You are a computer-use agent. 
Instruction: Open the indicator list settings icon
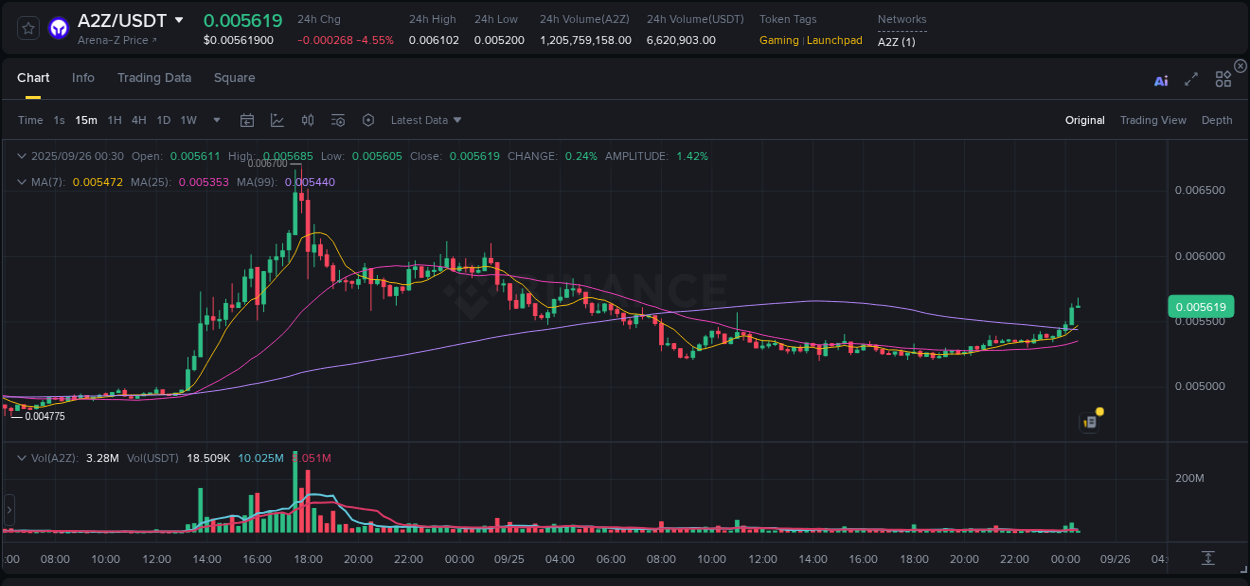pos(338,119)
